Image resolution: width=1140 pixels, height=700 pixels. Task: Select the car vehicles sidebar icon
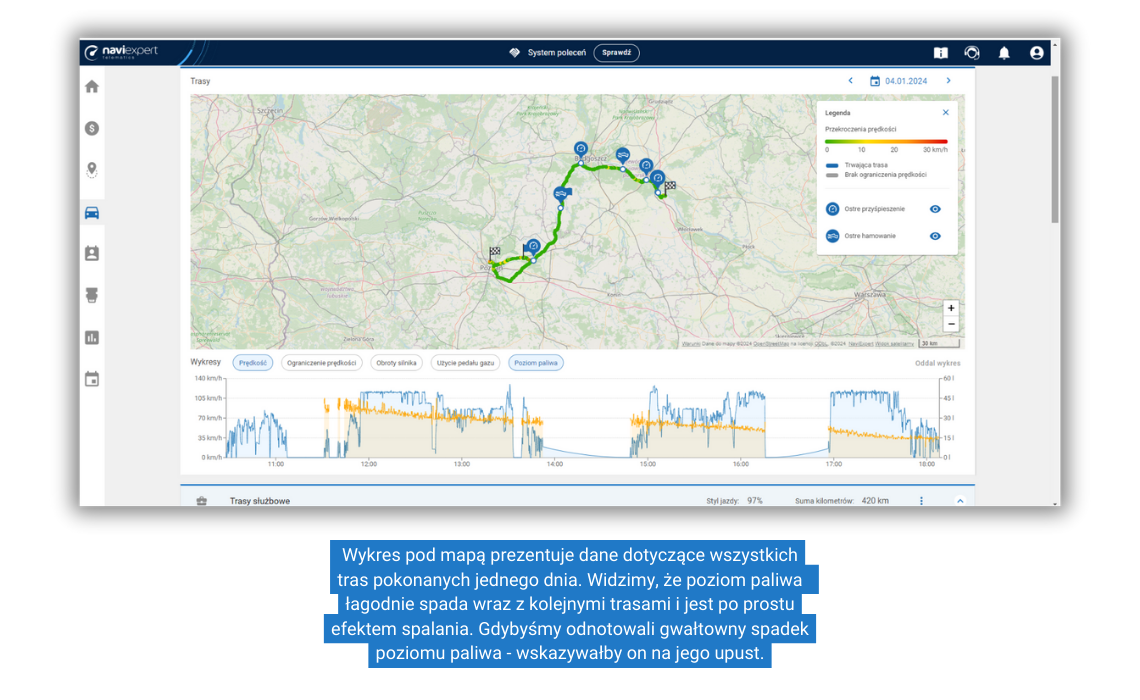tap(92, 212)
